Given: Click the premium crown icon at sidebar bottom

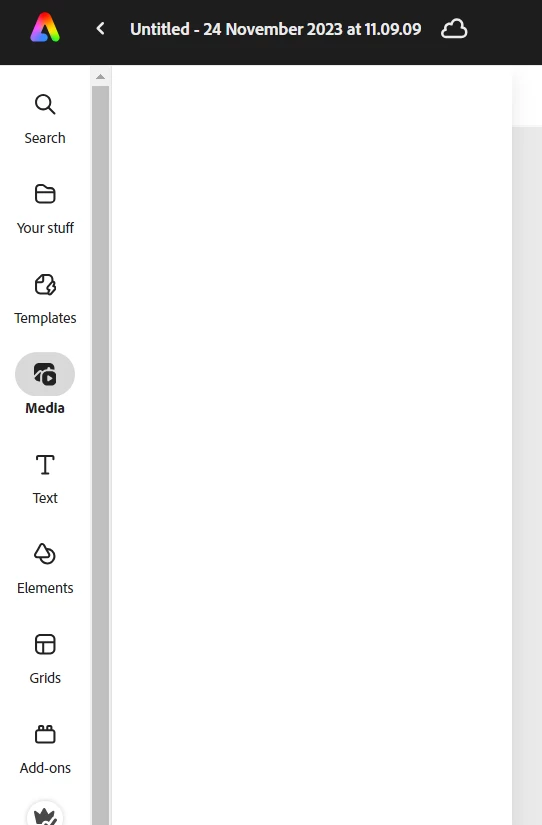Looking at the screenshot, I should point(45,814).
